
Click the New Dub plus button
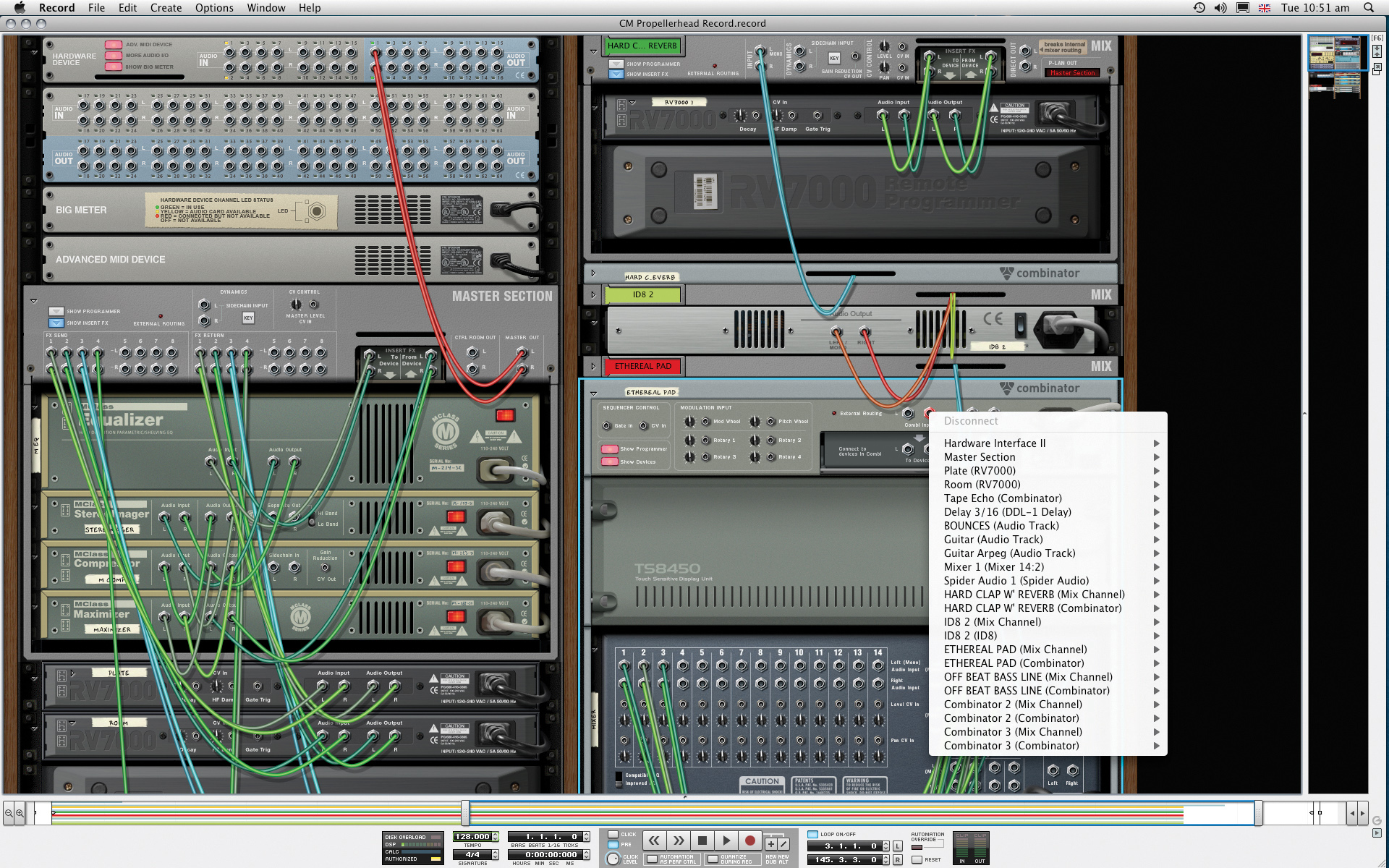(770, 844)
